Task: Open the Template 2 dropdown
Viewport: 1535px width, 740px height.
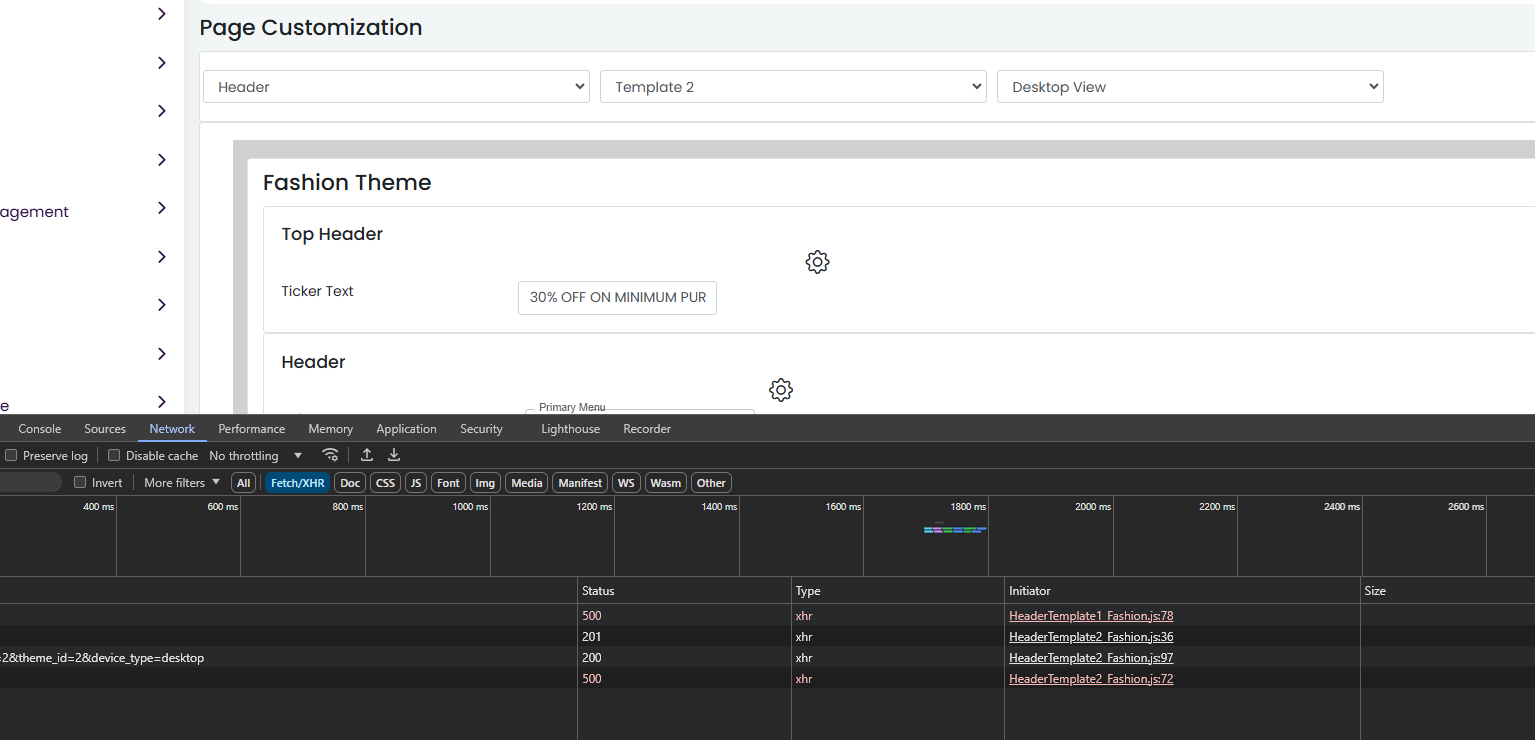Action: coord(794,87)
